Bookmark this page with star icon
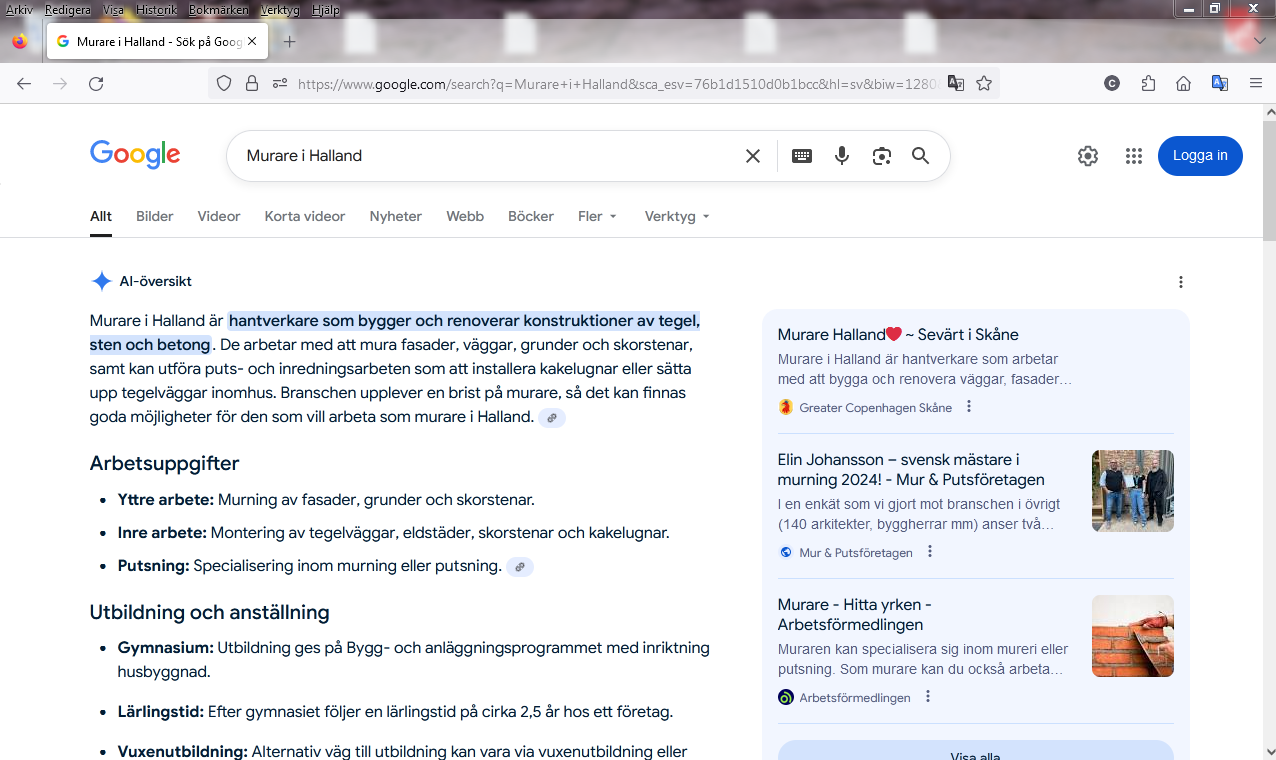The width and height of the screenshot is (1276, 760). 984,84
